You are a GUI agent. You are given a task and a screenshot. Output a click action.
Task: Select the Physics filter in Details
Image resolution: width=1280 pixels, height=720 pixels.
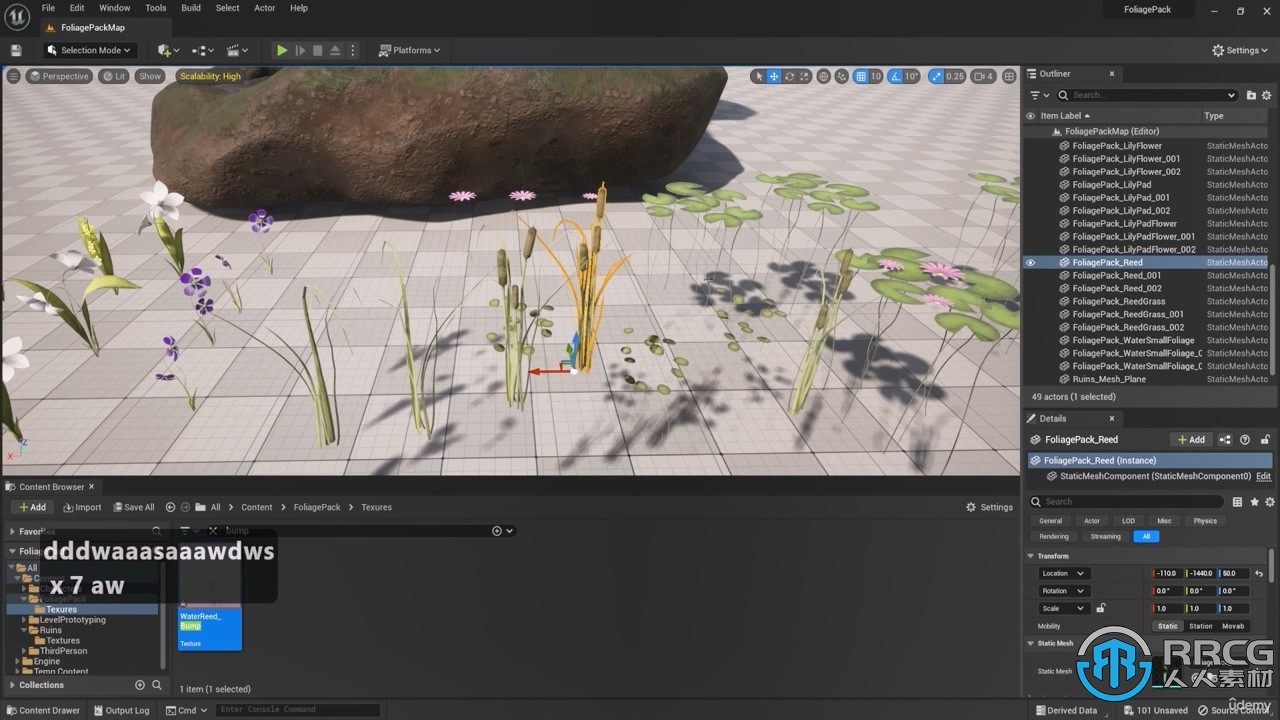click(x=1205, y=521)
